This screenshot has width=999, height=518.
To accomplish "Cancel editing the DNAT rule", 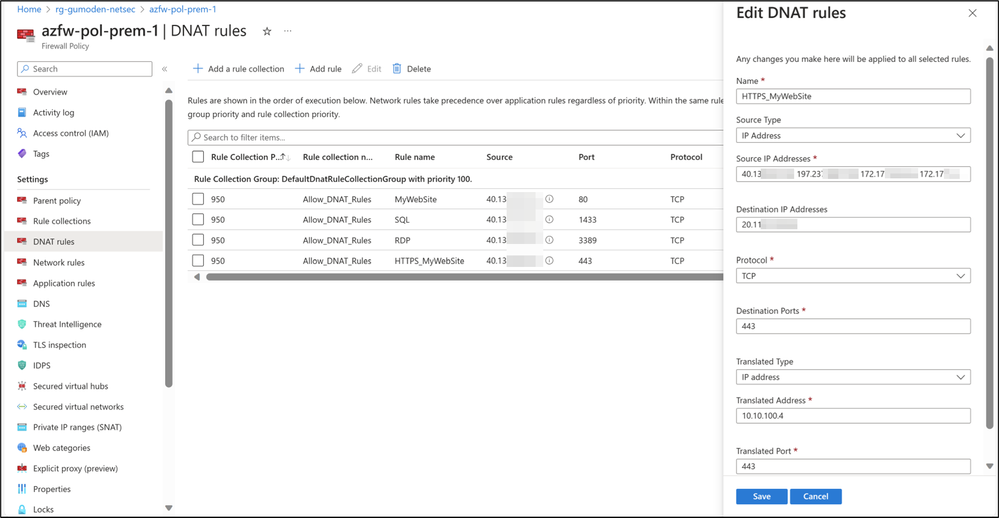I will click(x=816, y=496).
